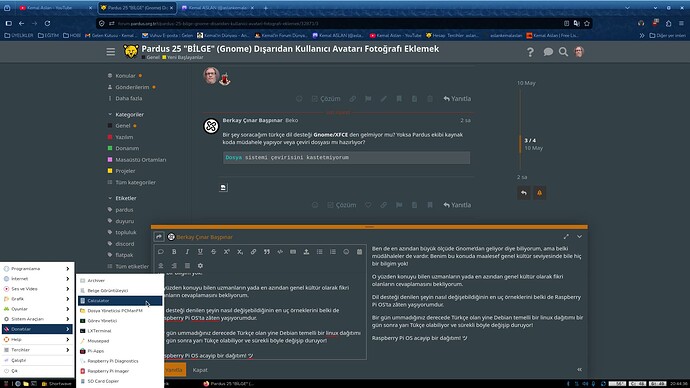Image resolution: width=690 pixels, height=388 pixels.
Task: Open the user avatar menu in the forum header
Action: coord(579,52)
